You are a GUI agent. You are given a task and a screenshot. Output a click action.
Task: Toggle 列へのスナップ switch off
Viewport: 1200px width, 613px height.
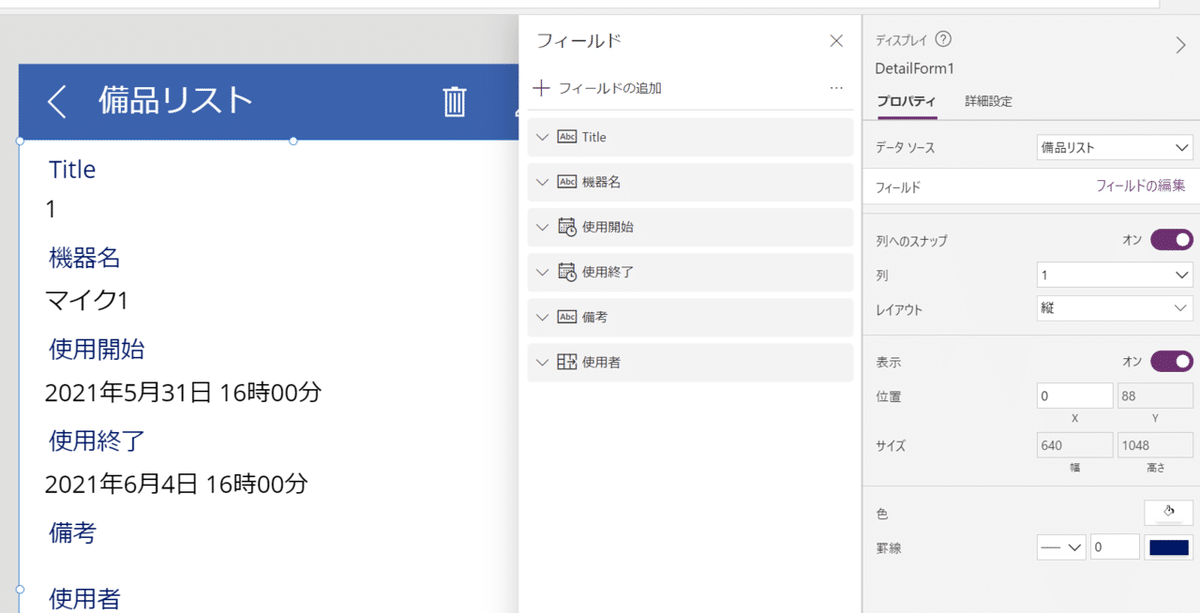pos(1171,240)
